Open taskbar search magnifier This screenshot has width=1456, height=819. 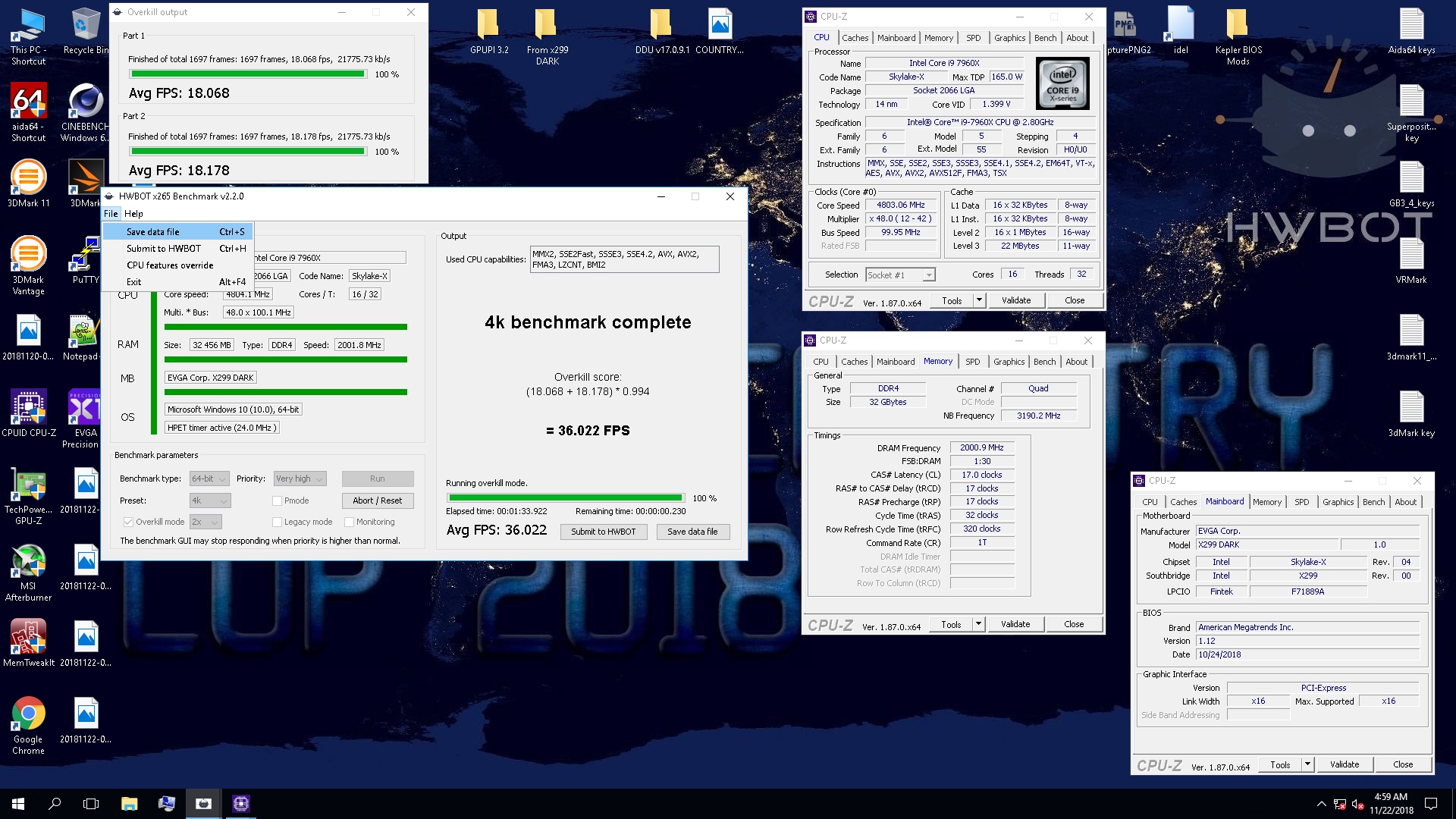tap(55, 804)
